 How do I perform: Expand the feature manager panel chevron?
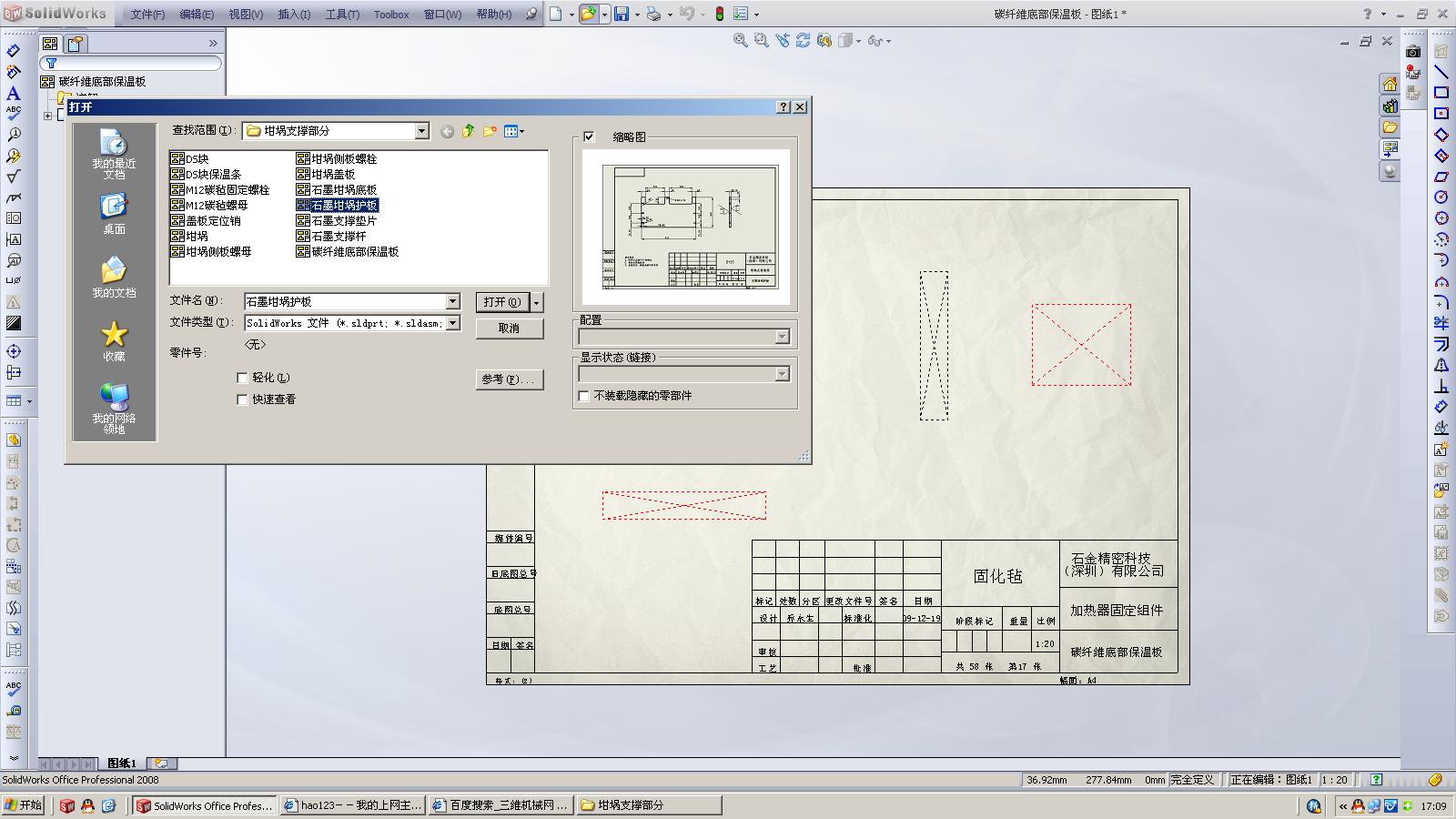(x=213, y=43)
